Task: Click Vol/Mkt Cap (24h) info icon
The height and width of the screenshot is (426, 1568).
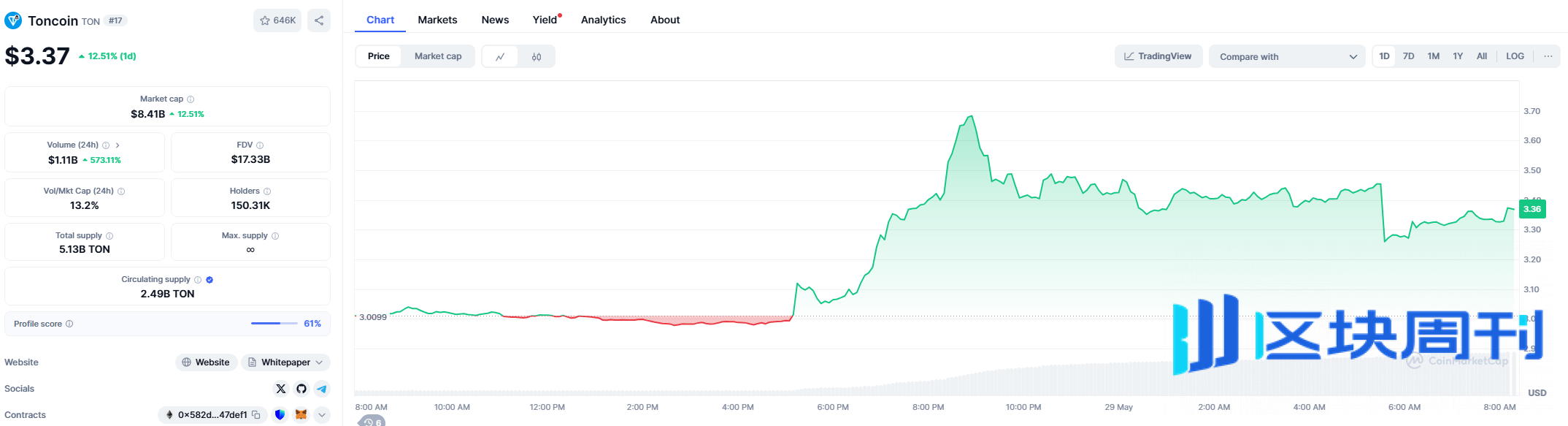Action: tap(121, 191)
